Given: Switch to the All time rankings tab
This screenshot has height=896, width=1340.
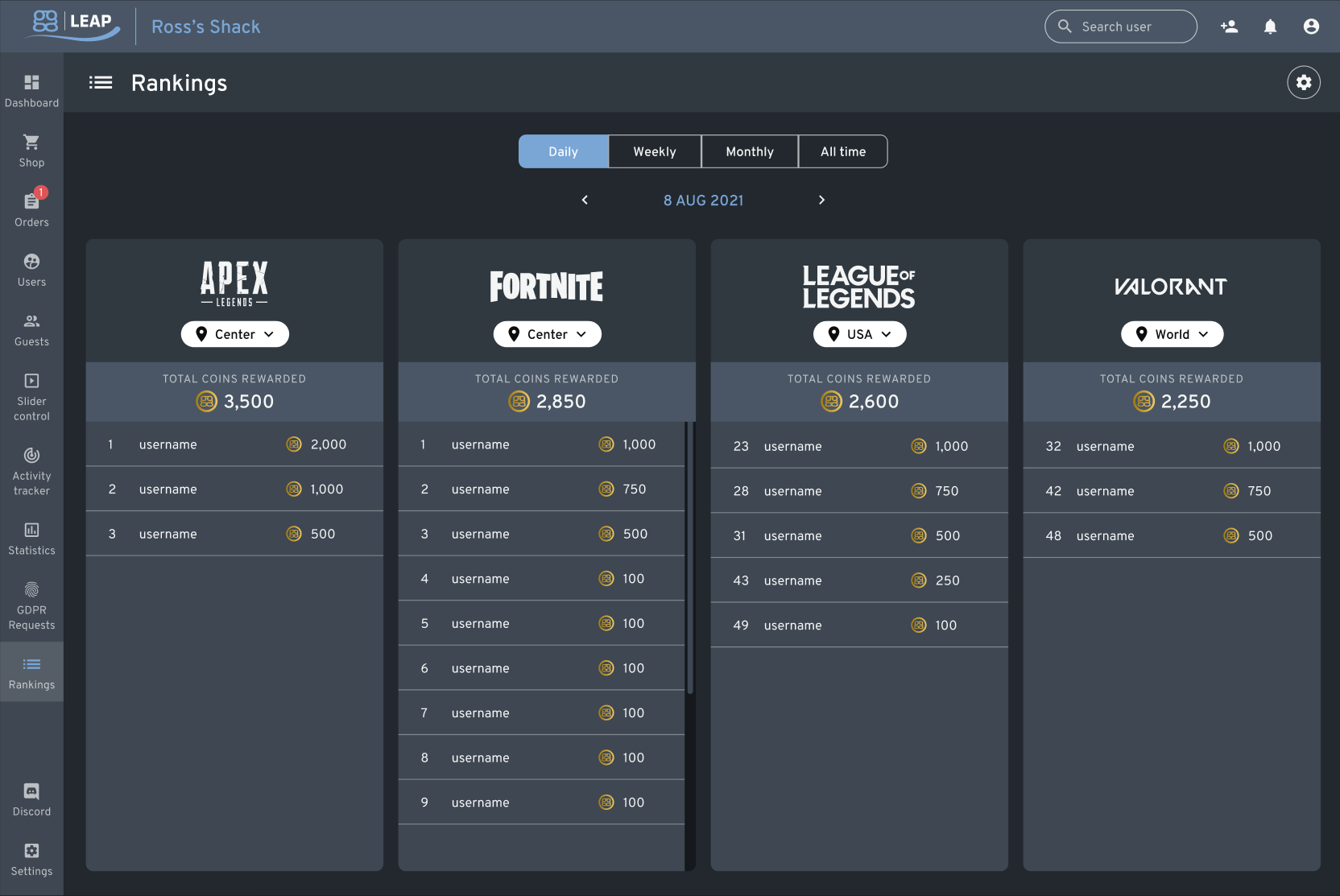Looking at the screenshot, I should (x=842, y=151).
